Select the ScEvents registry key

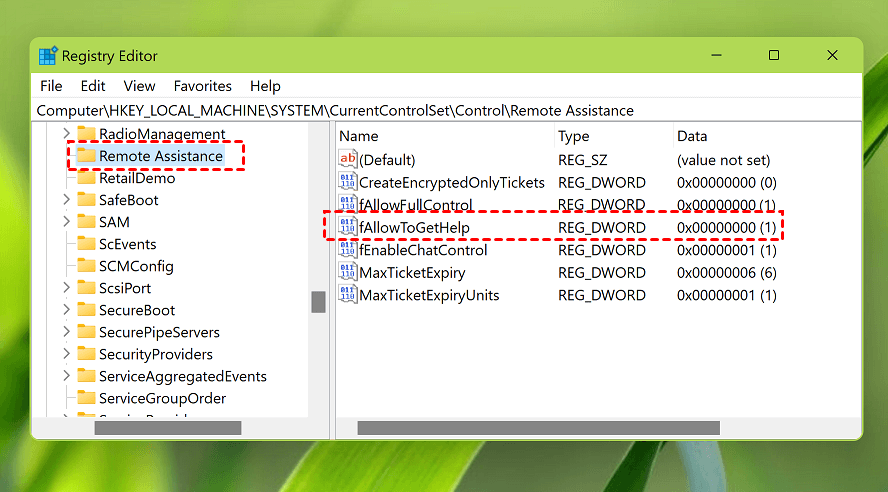coord(127,244)
